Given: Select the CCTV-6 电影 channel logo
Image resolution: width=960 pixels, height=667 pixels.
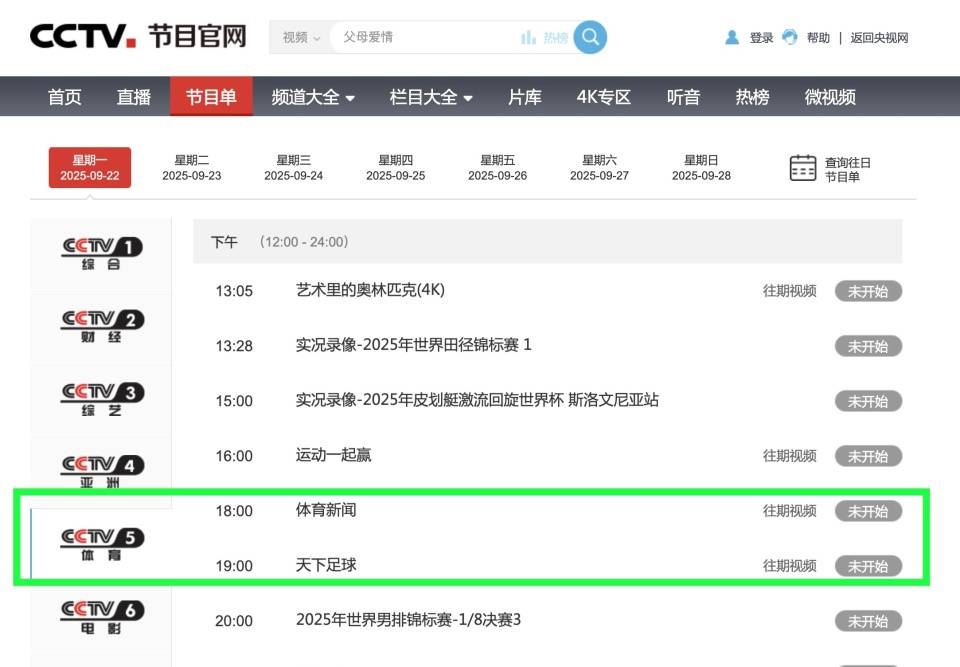Looking at the screenshot, I should [102, 617].
